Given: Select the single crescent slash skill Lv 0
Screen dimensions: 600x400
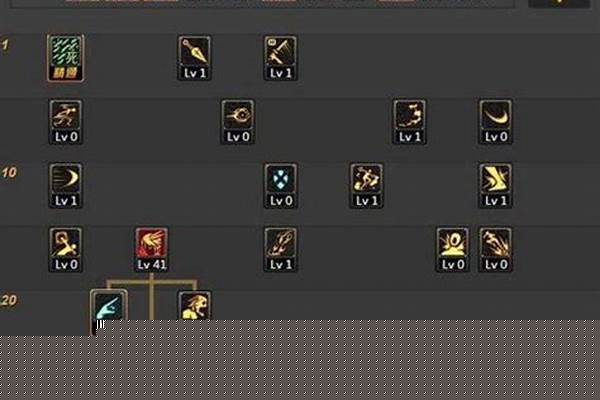Looking at the screenshot, I should (496, 122).
